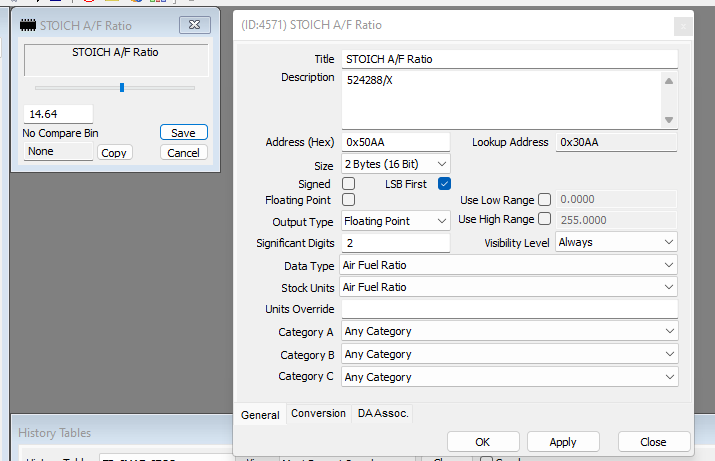The image size is (715, 461).
Task: Click the Address (Hex) input field
Action: (x=396, y=142)
